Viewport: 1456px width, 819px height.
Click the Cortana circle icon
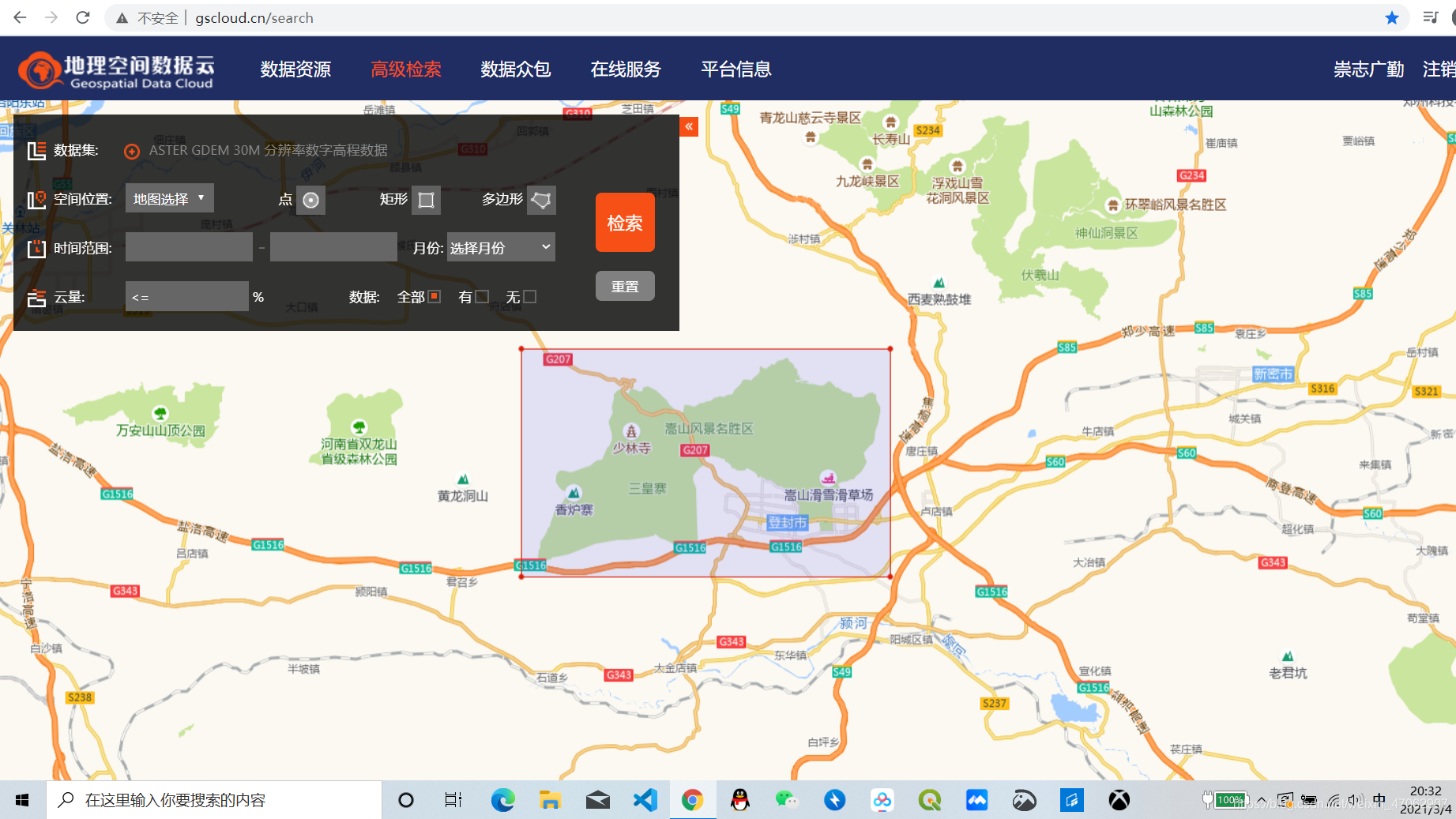tap(406, 800)
